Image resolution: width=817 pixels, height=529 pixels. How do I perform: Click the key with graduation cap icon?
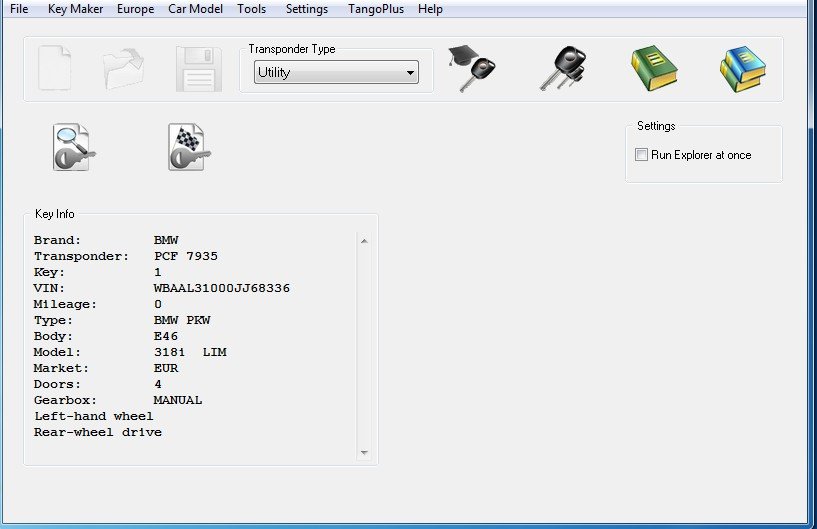click(x=472, y=68)
